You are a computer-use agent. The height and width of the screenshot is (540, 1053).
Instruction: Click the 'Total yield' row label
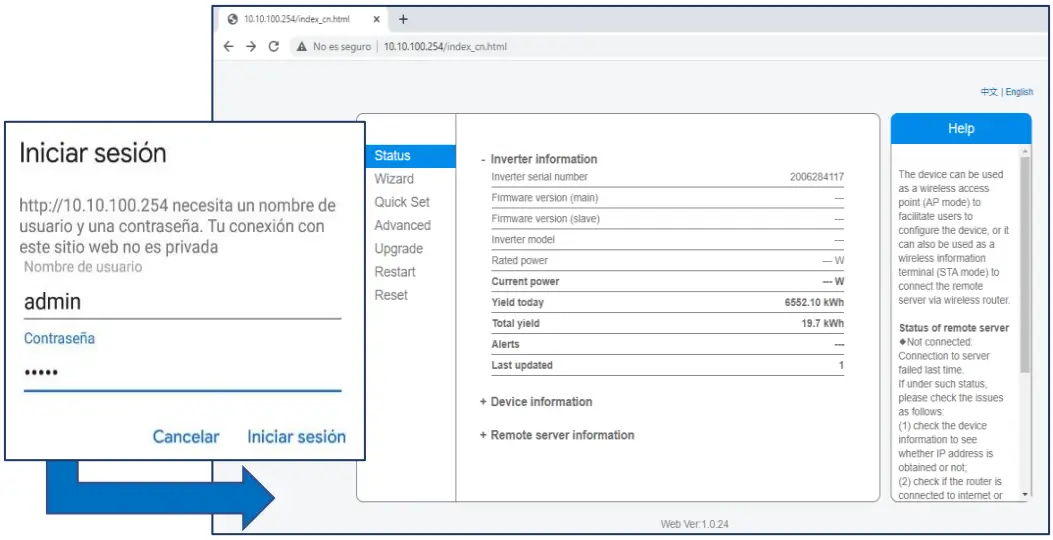[x=515, y=324]
